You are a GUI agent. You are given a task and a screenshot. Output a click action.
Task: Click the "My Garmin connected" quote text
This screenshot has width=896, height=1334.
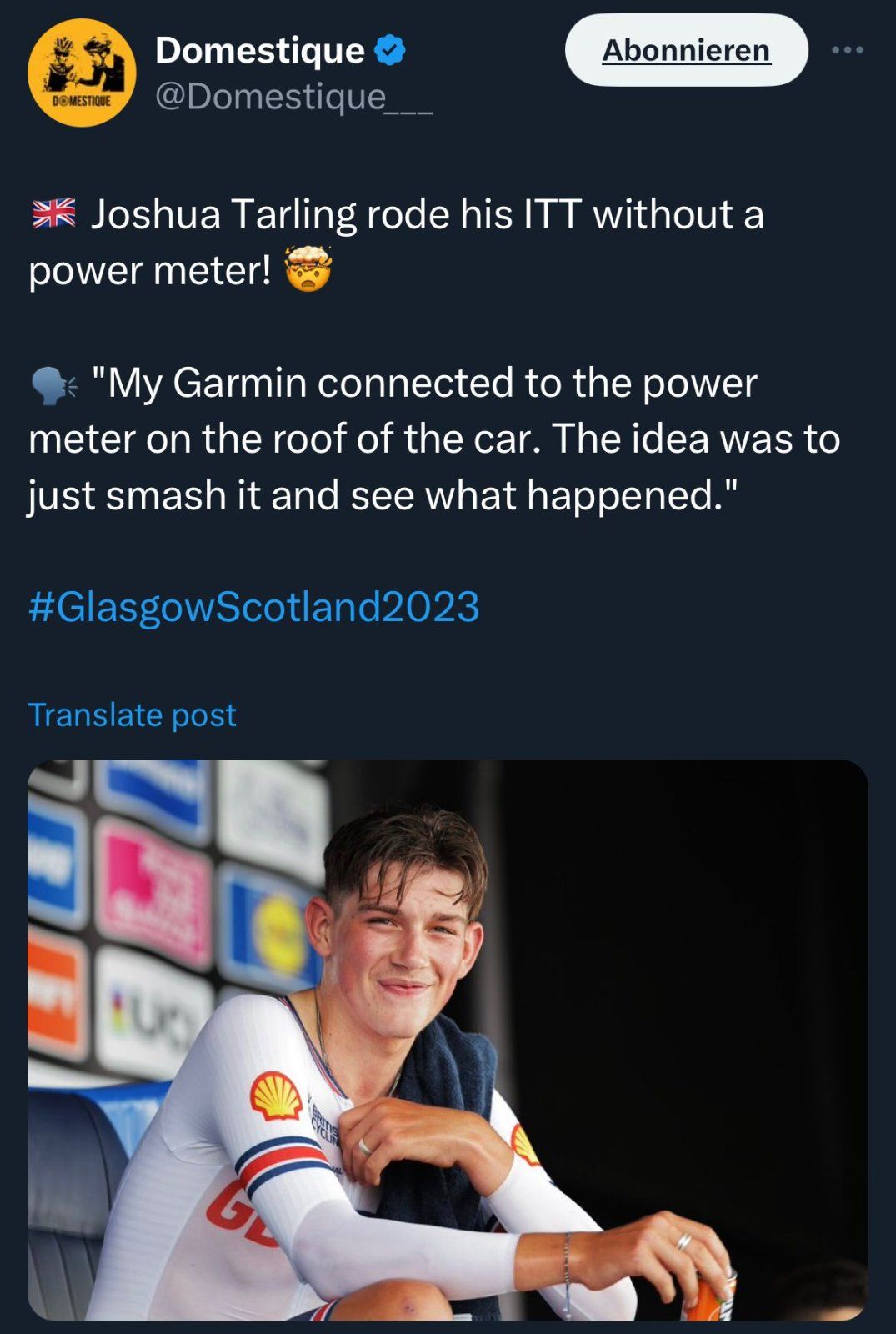[423, 384]
